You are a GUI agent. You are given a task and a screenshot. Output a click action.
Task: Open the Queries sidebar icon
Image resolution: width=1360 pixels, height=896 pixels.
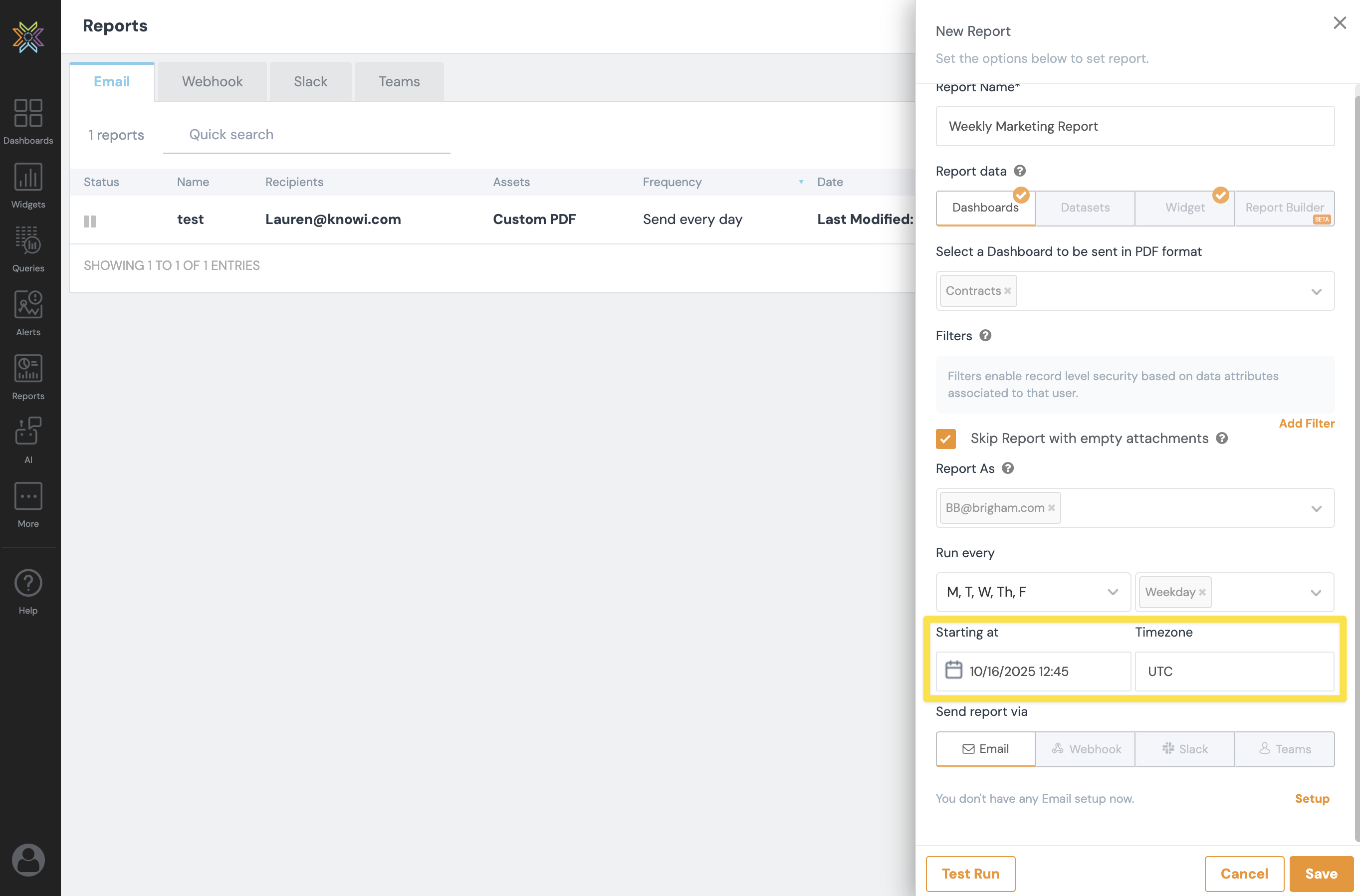tap(28, 248)
